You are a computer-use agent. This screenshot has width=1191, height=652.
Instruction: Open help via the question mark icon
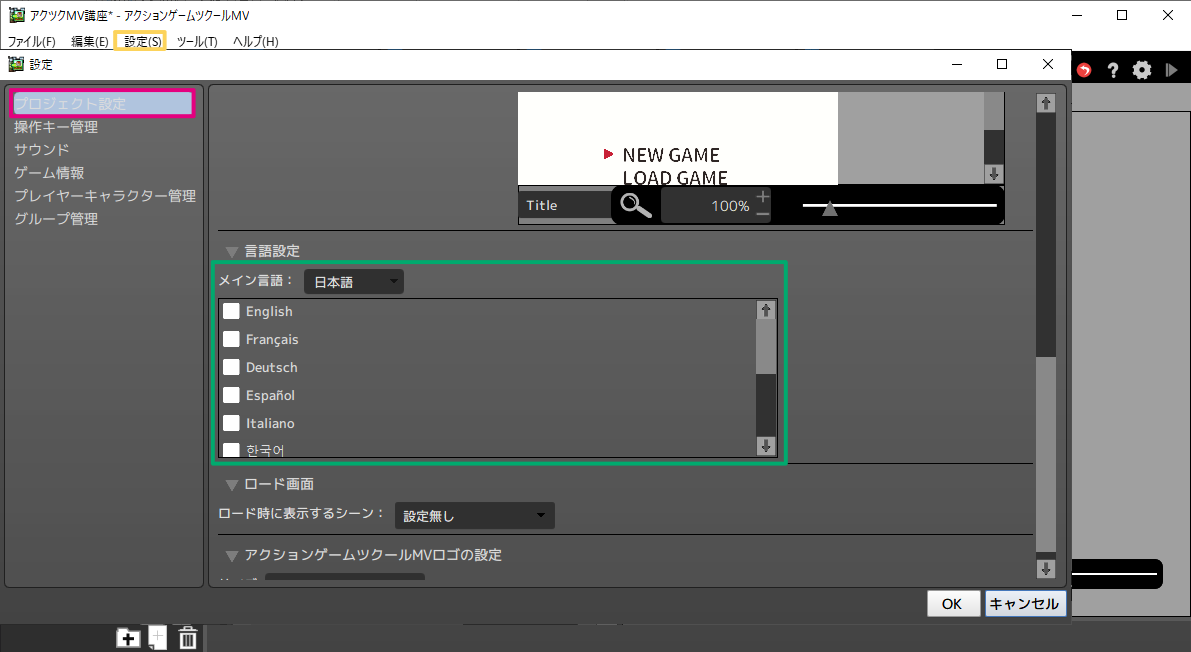[x=1112, y=70]
